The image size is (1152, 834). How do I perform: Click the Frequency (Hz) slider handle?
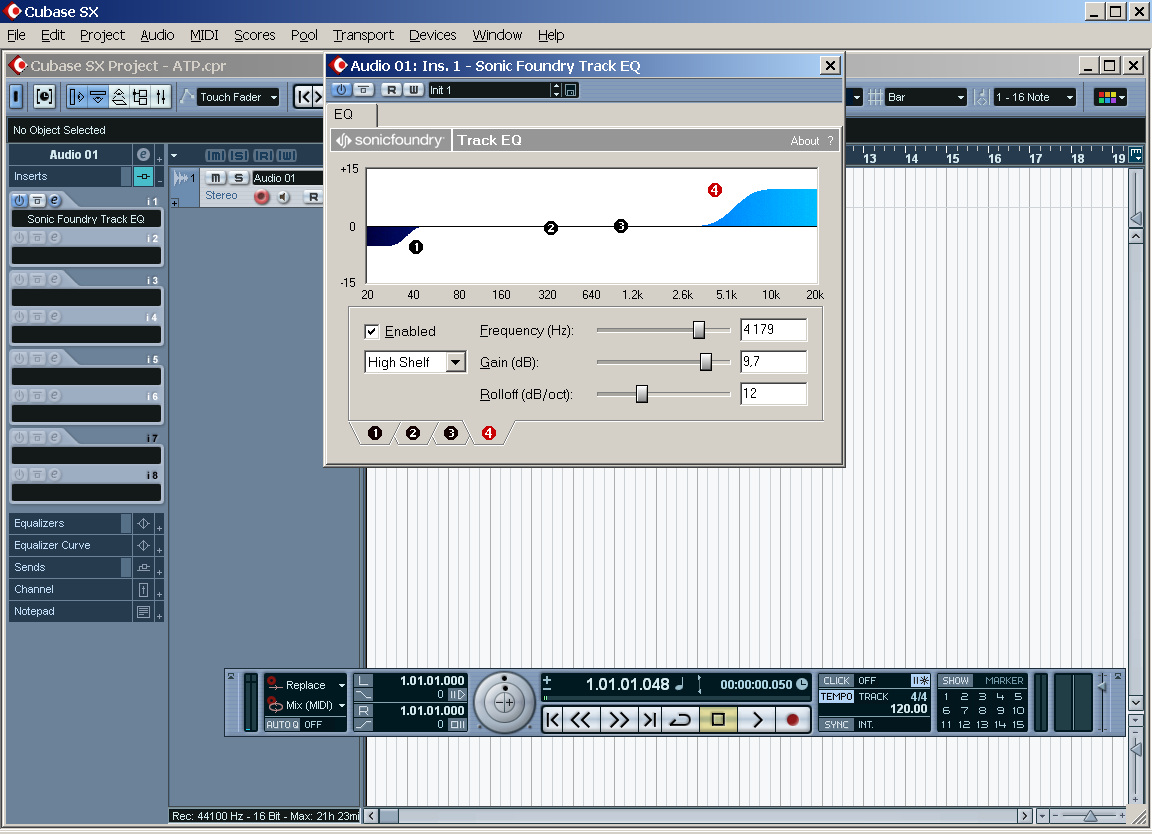click(699, 330)
